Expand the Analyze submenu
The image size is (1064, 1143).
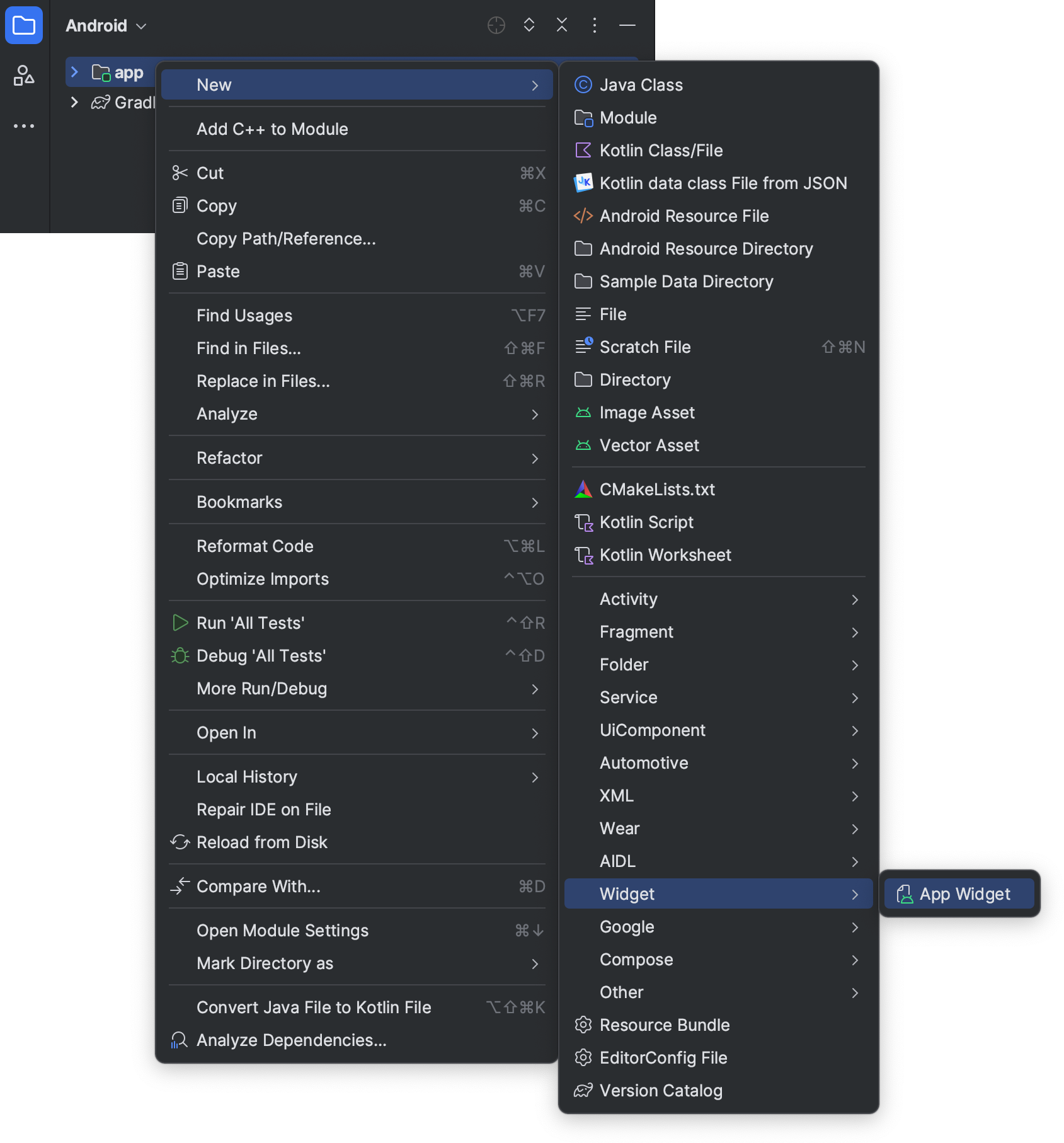coord(357,413)
